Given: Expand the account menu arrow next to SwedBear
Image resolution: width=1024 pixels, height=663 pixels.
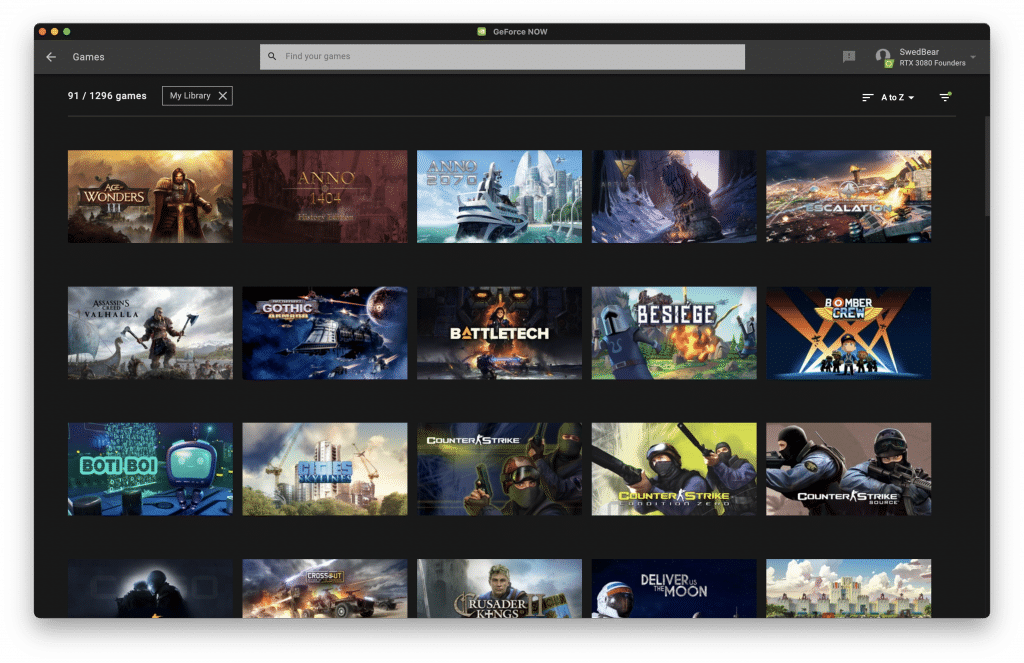Looking at the screenshot, I should point(973,57).
